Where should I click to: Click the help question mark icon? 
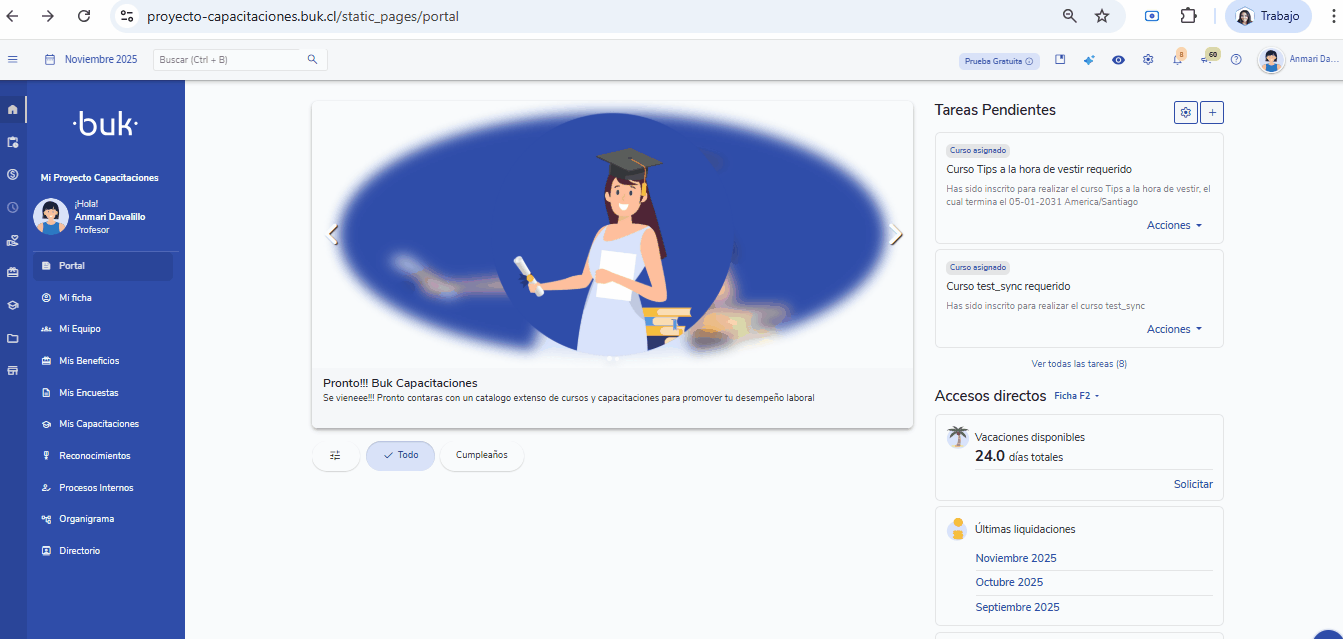[x=1236, y=60]
